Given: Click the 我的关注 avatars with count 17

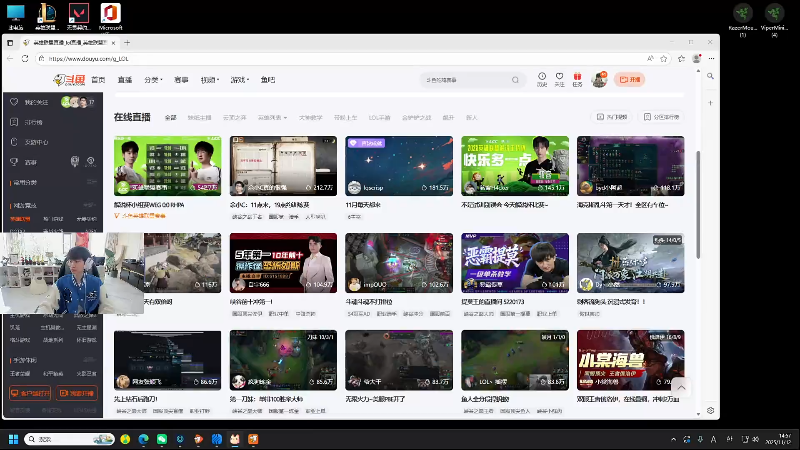Looking at the screenshot, I should click(78, 102).
